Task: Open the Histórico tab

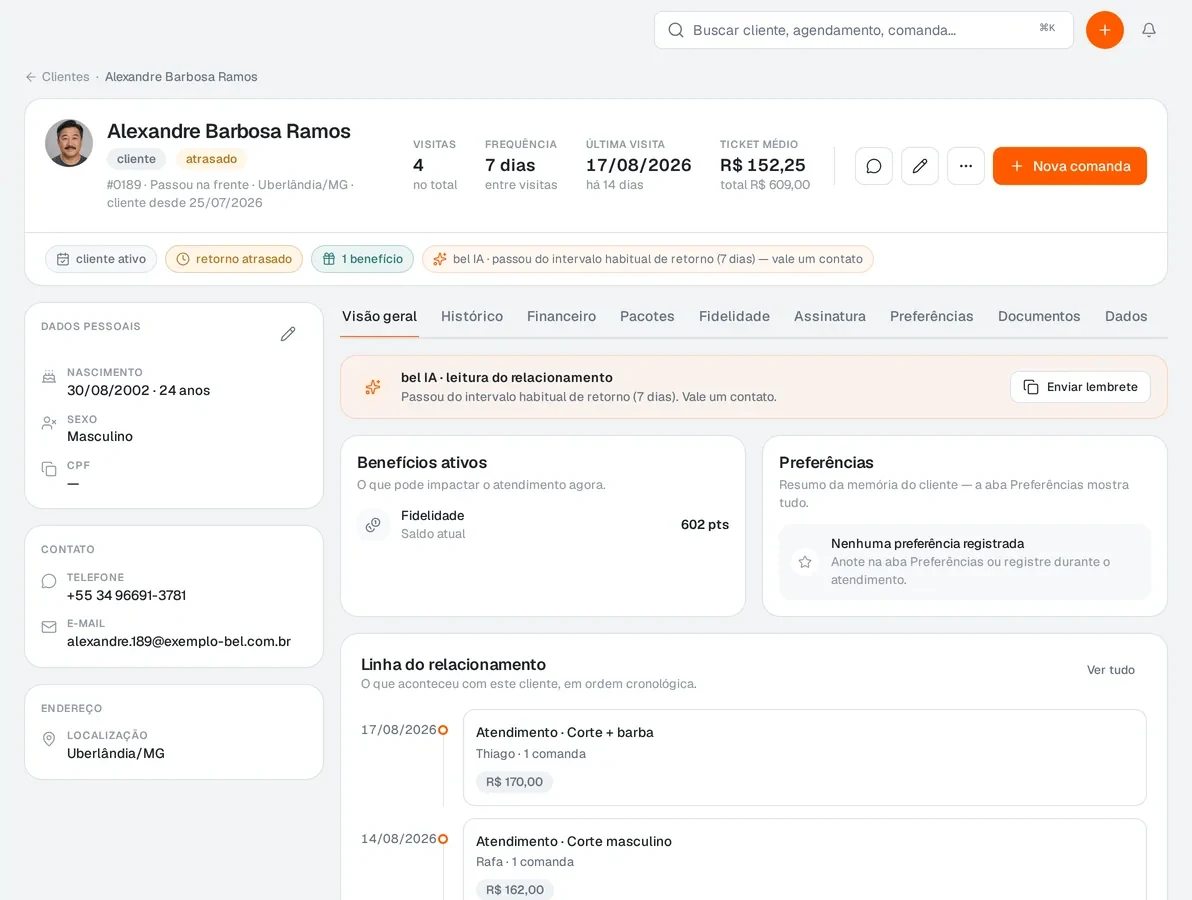Action: (472, 316)
